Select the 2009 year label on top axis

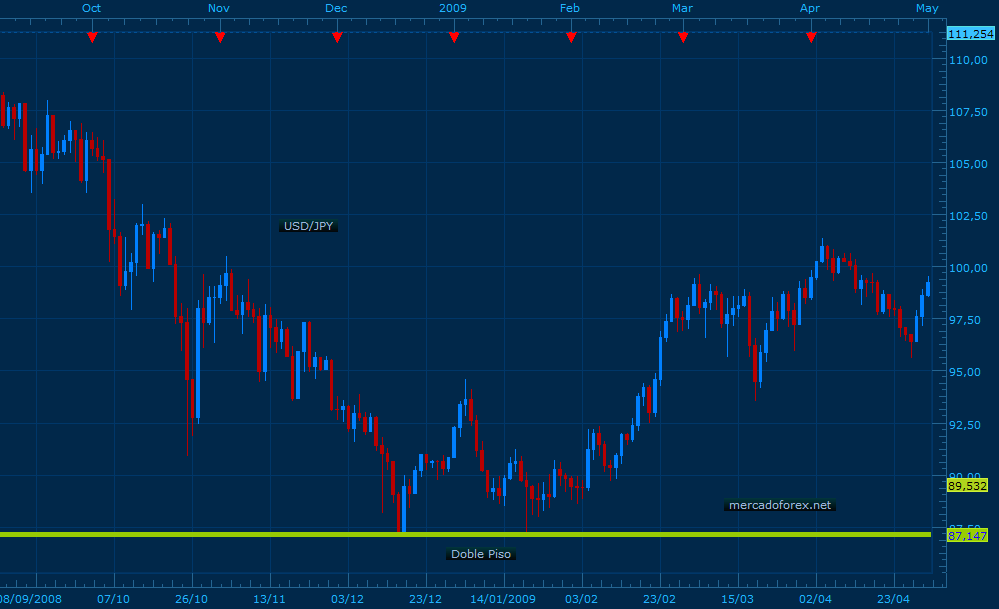(x=453, y=8)
